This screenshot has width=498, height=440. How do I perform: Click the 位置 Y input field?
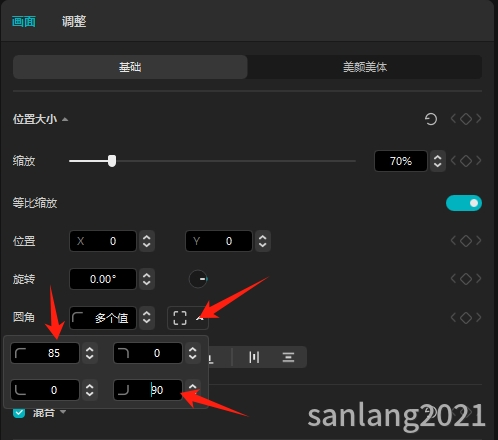pos(219,241)
